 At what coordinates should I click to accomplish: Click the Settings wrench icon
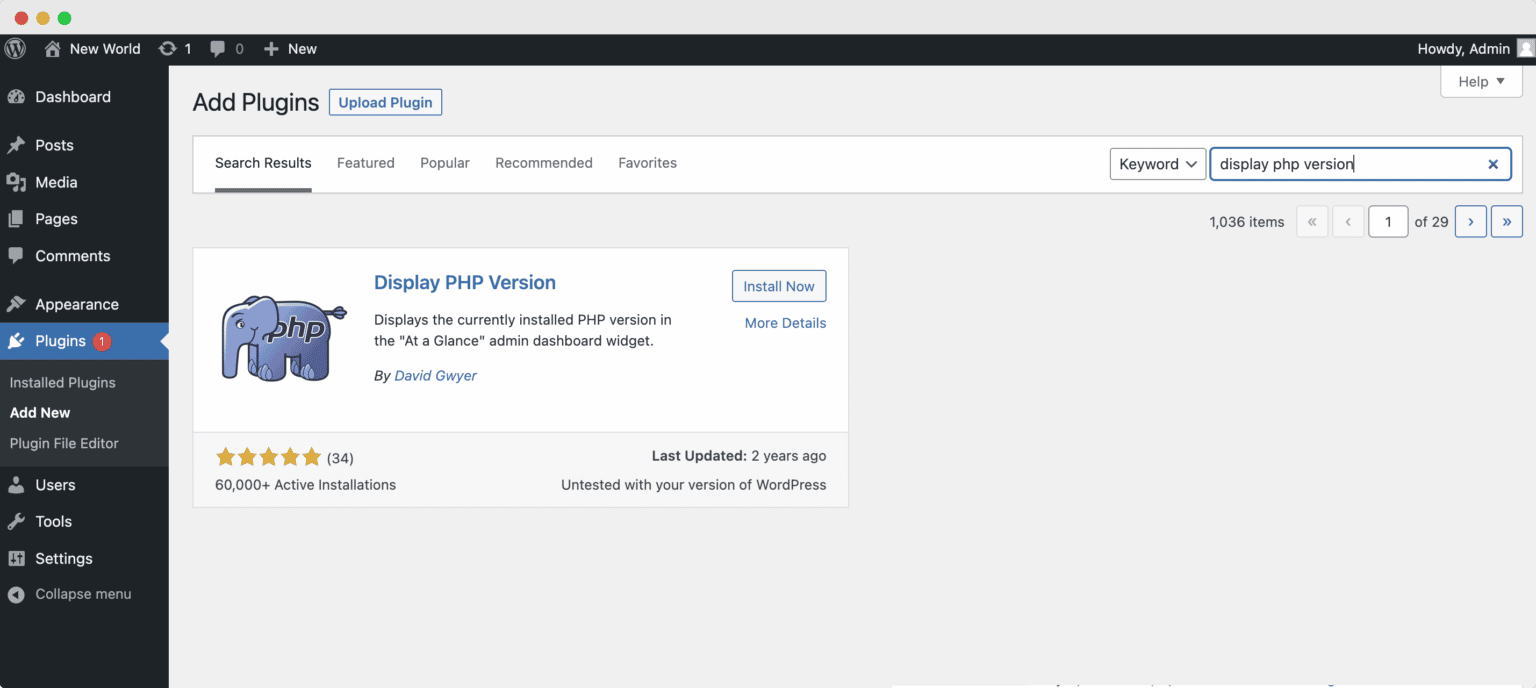coord(18,558)
